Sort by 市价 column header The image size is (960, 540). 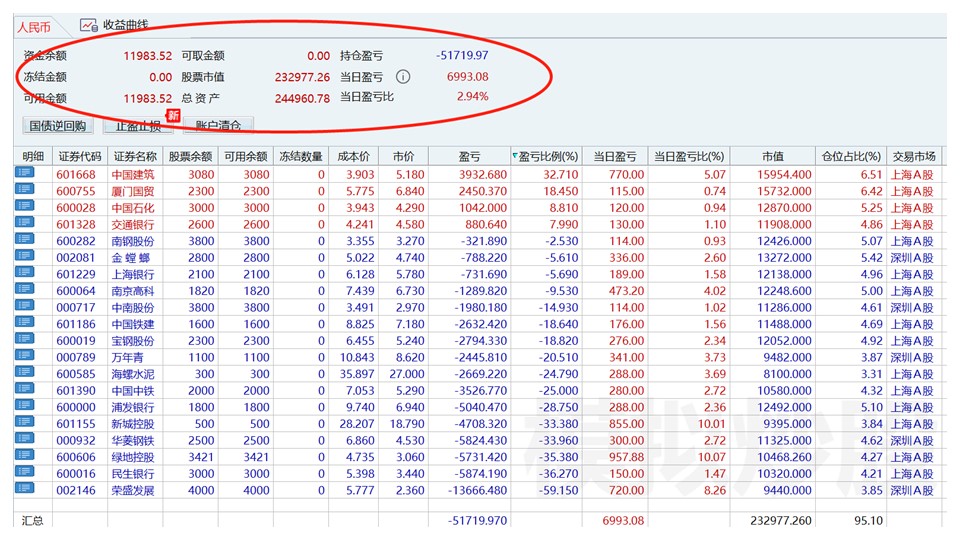click(403, 157)
